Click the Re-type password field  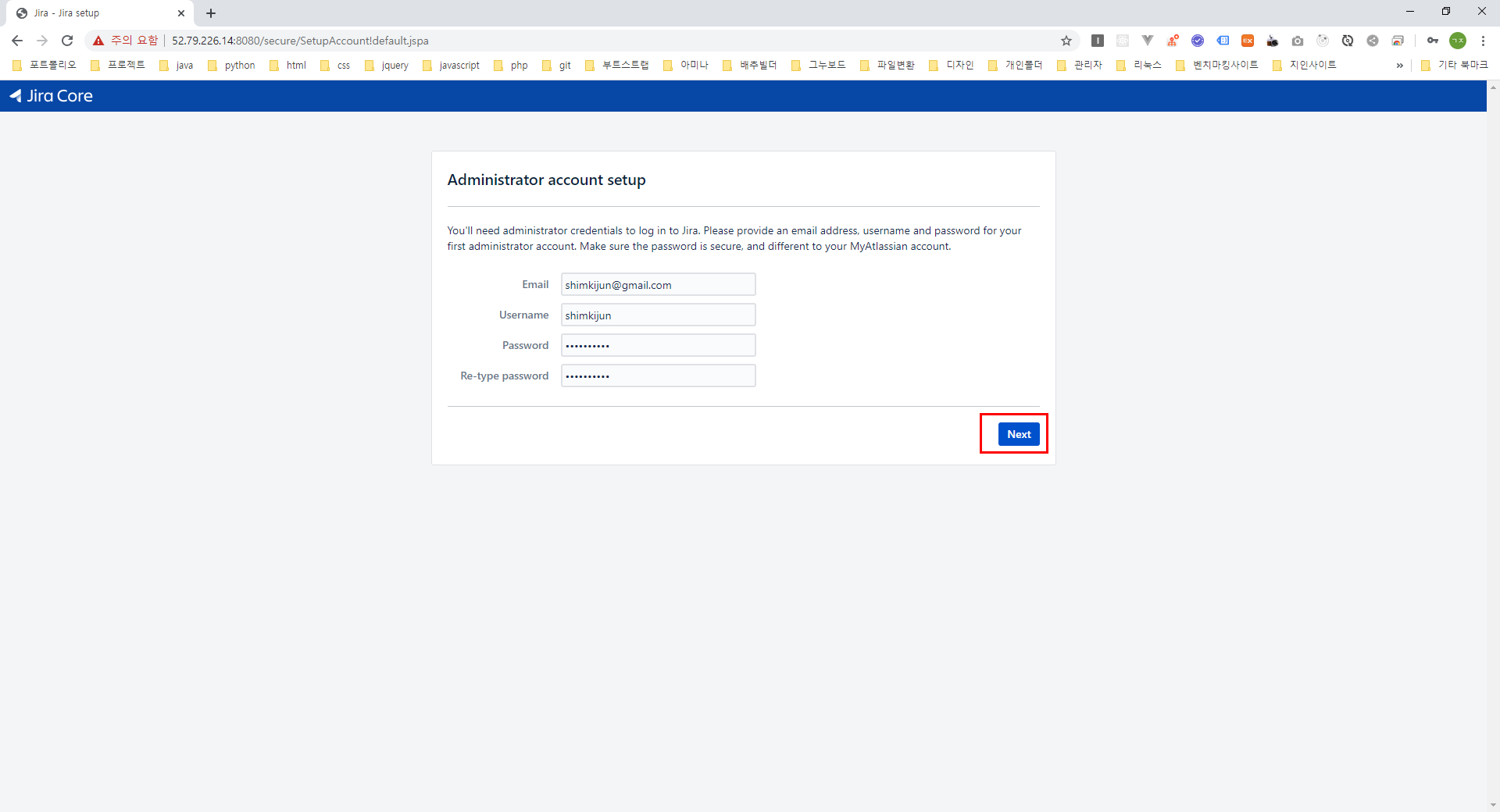click(658, 376)
